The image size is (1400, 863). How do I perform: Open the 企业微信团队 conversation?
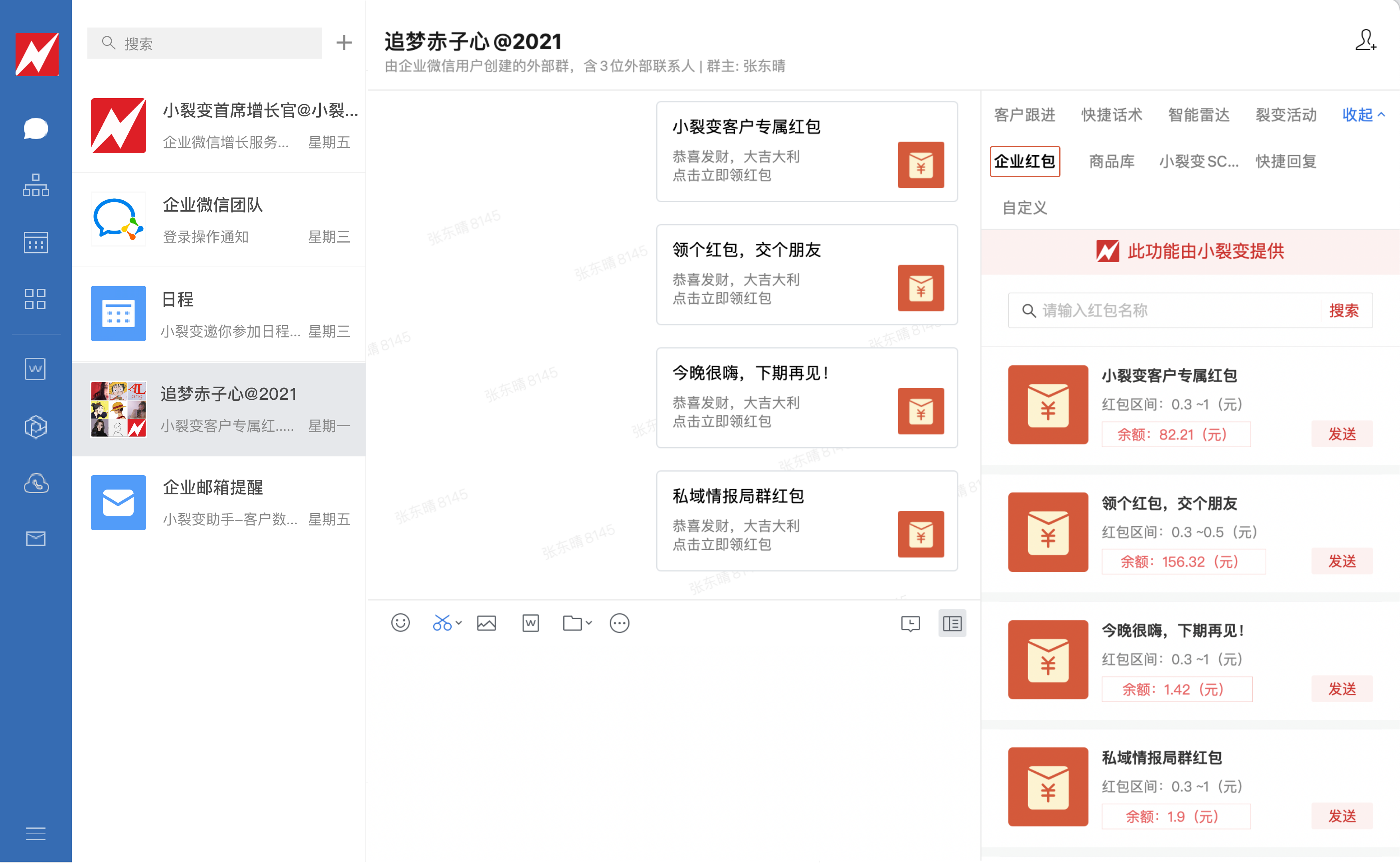(x=219, y=220)
